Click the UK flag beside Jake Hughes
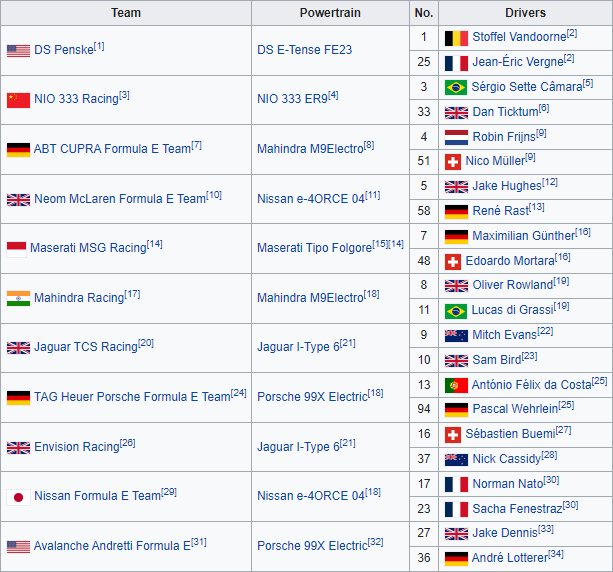The width and height of the screenshot is (613, 572). pos(456,187)
